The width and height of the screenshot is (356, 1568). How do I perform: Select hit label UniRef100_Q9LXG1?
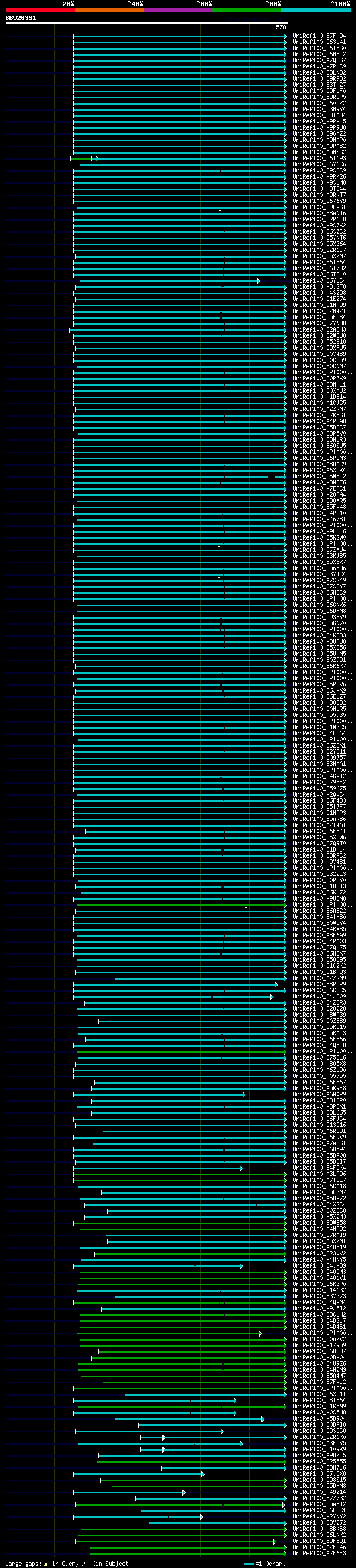pos(319,207)
